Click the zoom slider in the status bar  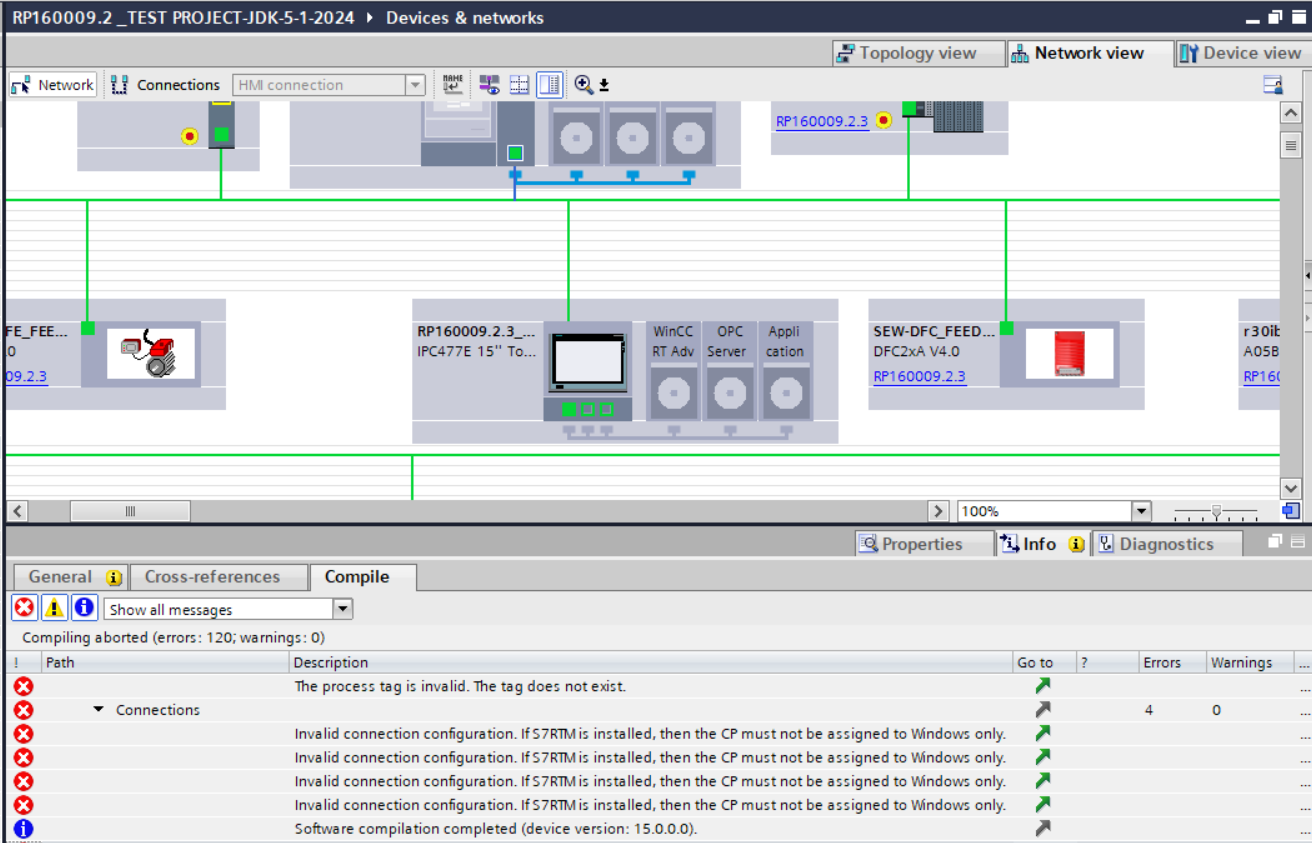[1216, 512]
